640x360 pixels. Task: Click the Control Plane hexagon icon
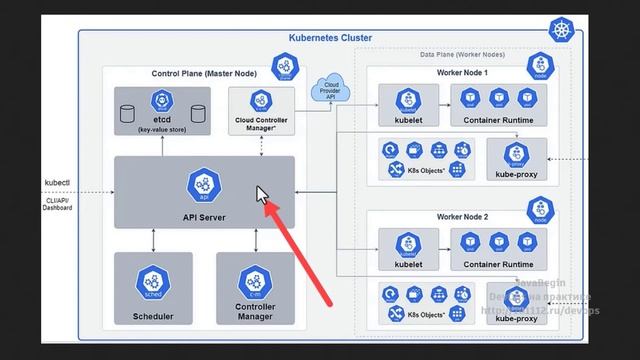coord(285,66)
